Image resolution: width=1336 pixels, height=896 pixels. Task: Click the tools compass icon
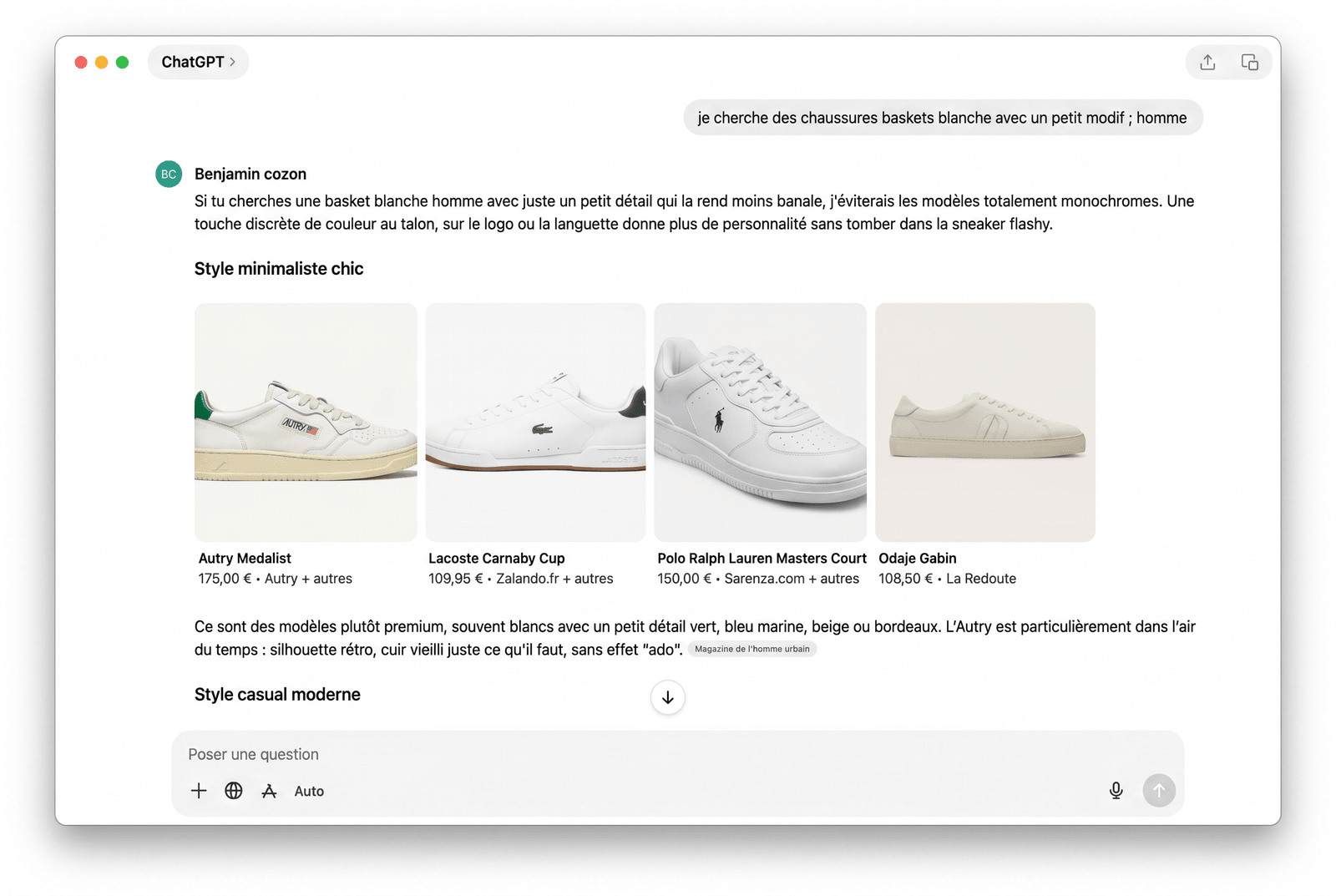[269, 791]
